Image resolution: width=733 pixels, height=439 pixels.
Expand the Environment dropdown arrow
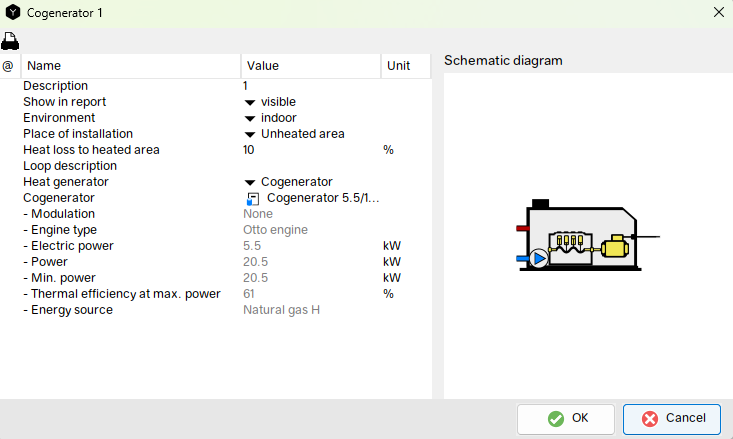tap(250, 118)
